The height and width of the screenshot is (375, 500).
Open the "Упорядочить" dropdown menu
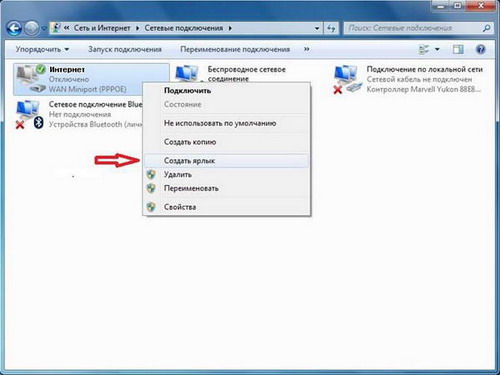point(42,49)
